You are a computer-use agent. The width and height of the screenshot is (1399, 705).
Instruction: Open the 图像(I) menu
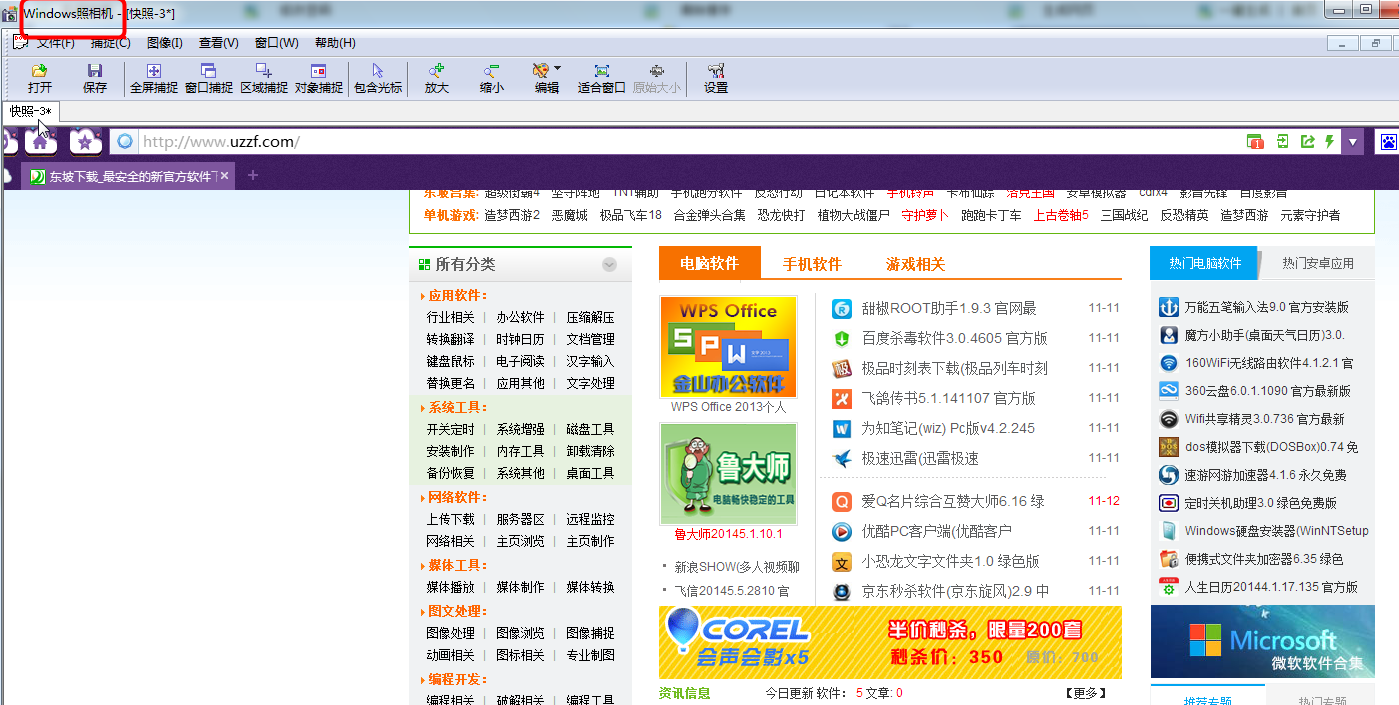point(165,43)
